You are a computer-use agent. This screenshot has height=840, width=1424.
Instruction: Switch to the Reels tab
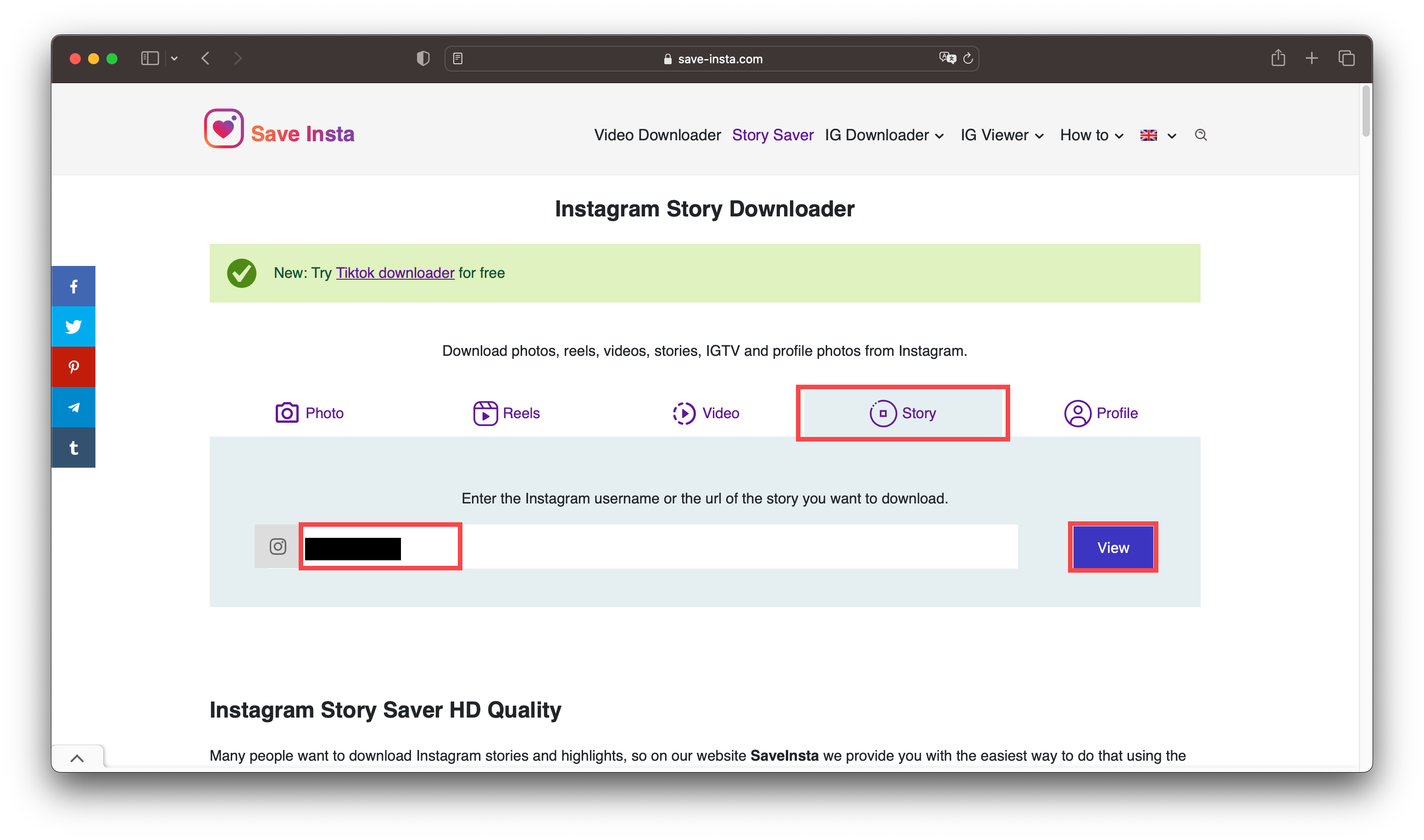[506, 413]
